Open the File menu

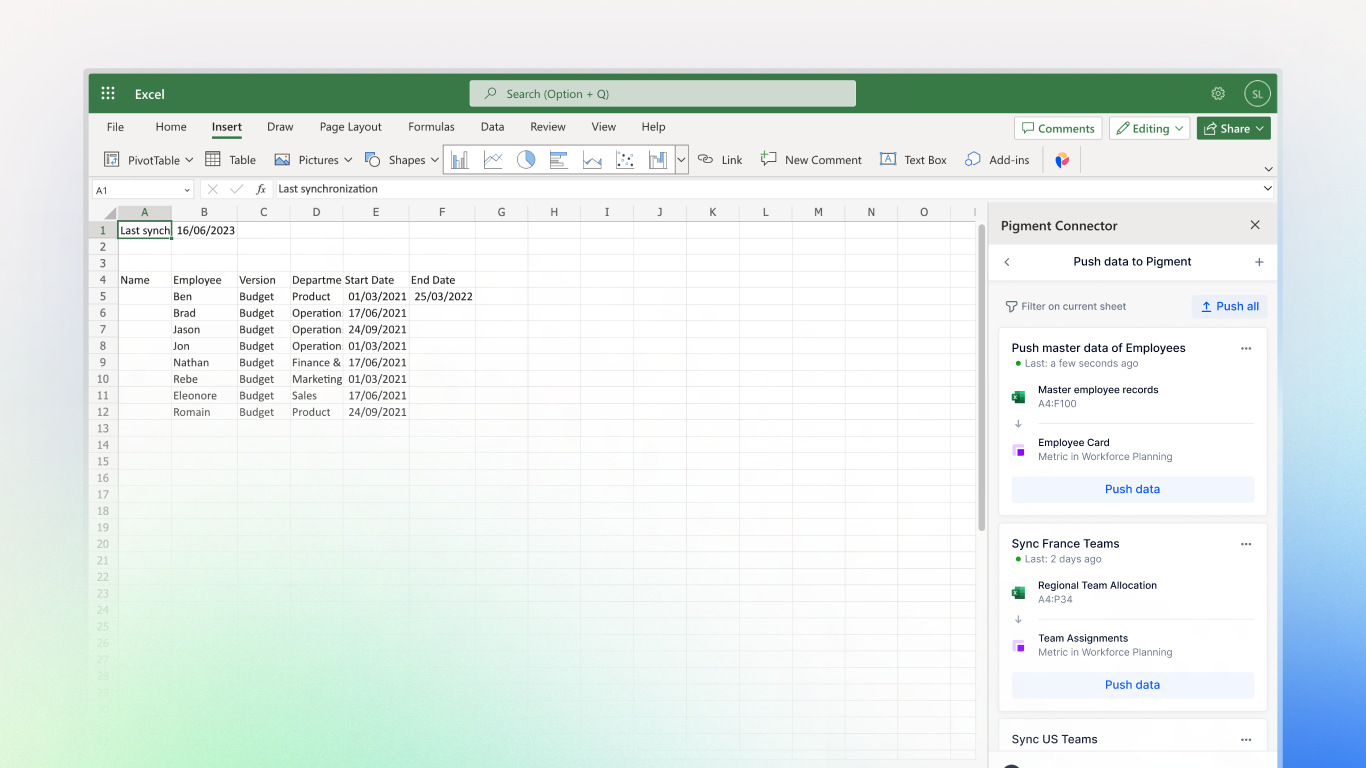116,127
